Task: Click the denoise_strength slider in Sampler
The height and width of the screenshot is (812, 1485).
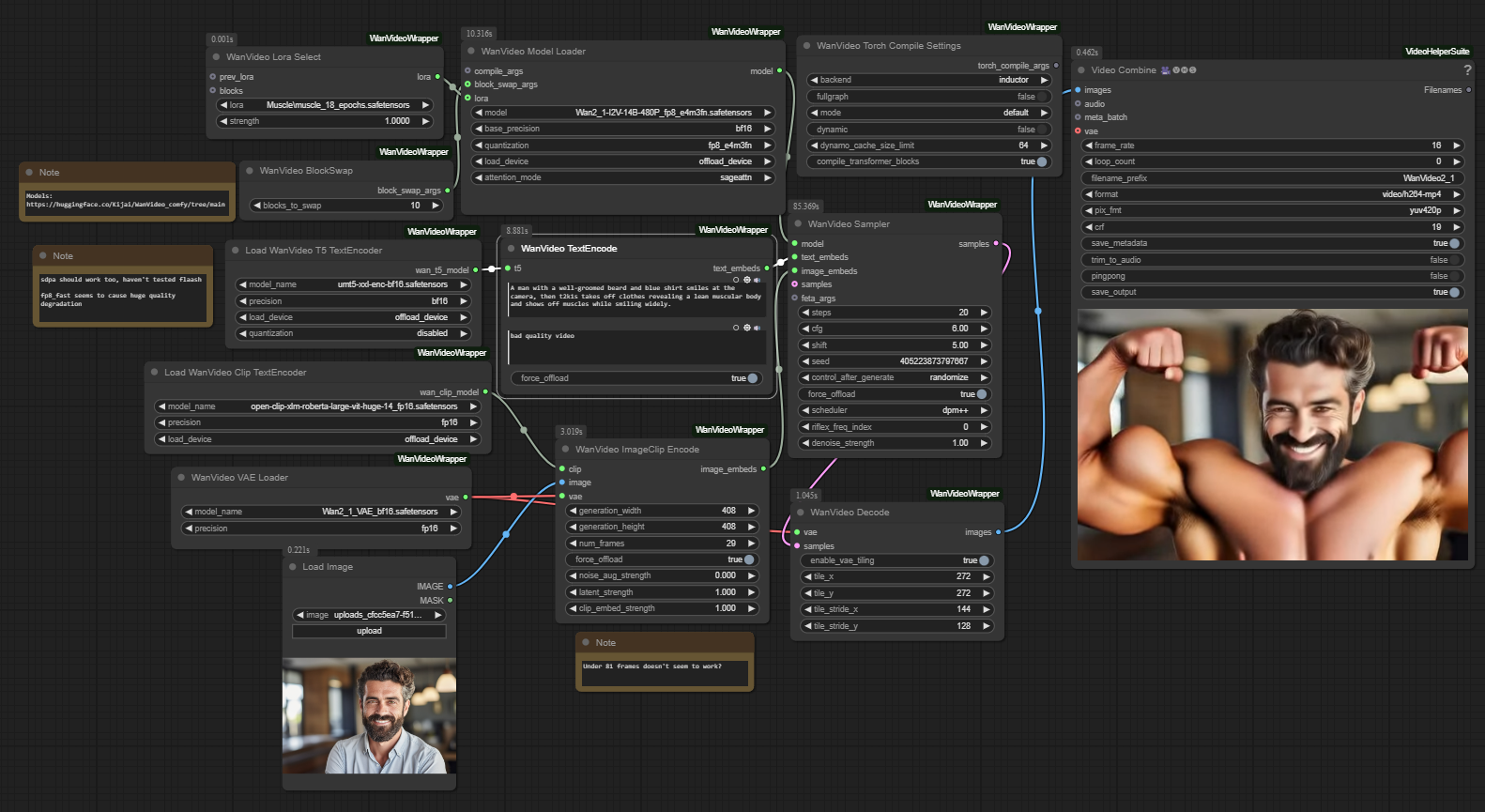Action: point(895,443)
